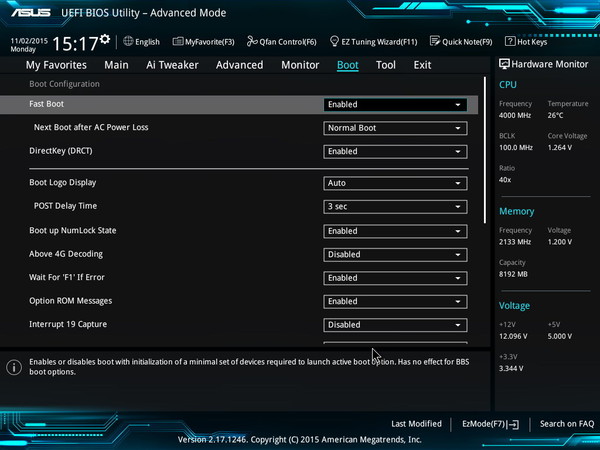
Task: Click the gear icon next to the clock
Action: pos(105,39)
